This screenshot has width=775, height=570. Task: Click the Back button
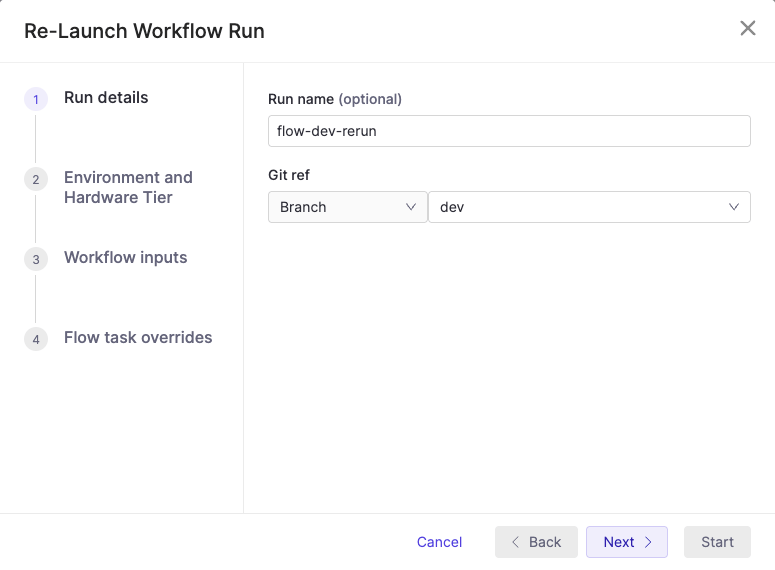(x=536, y=542)
